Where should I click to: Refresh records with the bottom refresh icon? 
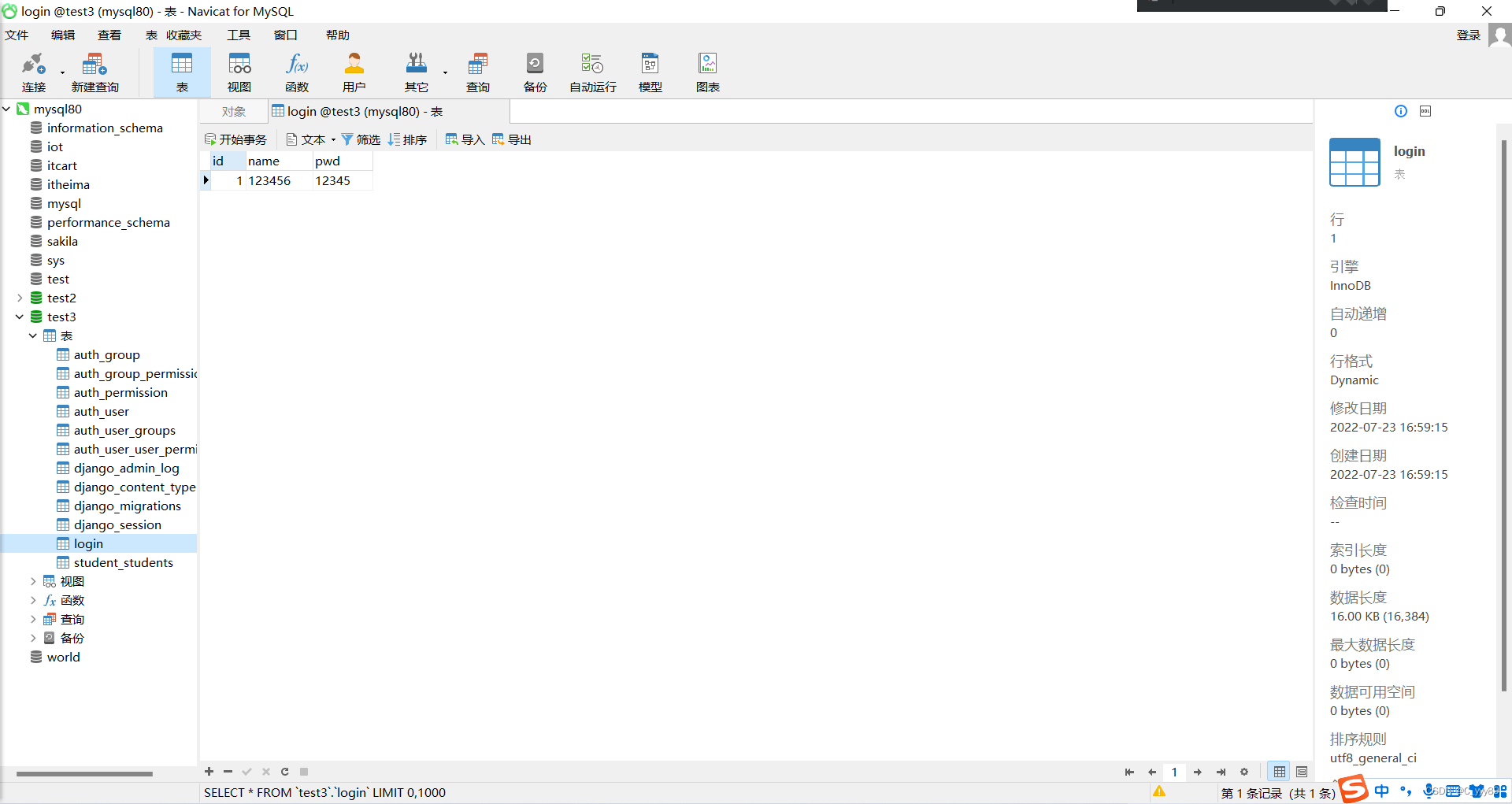(284, 772)
